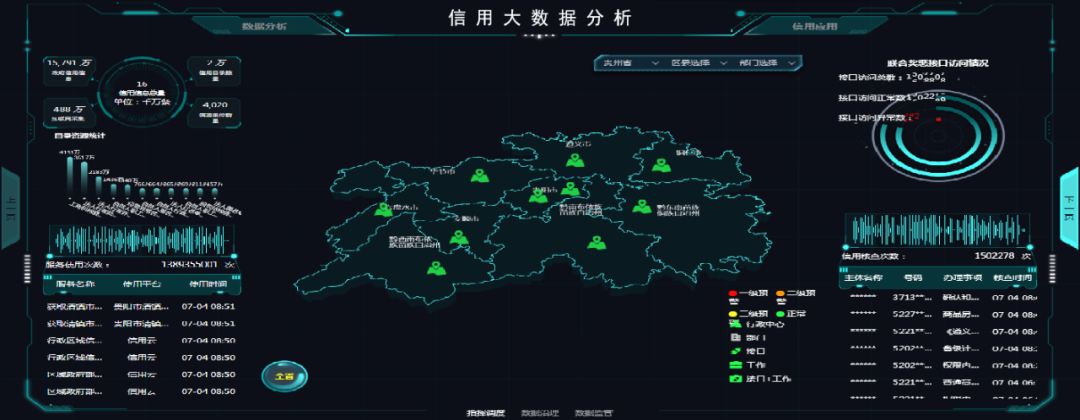Click the map marker on 铜仁市
This screenshot has width=1080, height=420.
662,165
